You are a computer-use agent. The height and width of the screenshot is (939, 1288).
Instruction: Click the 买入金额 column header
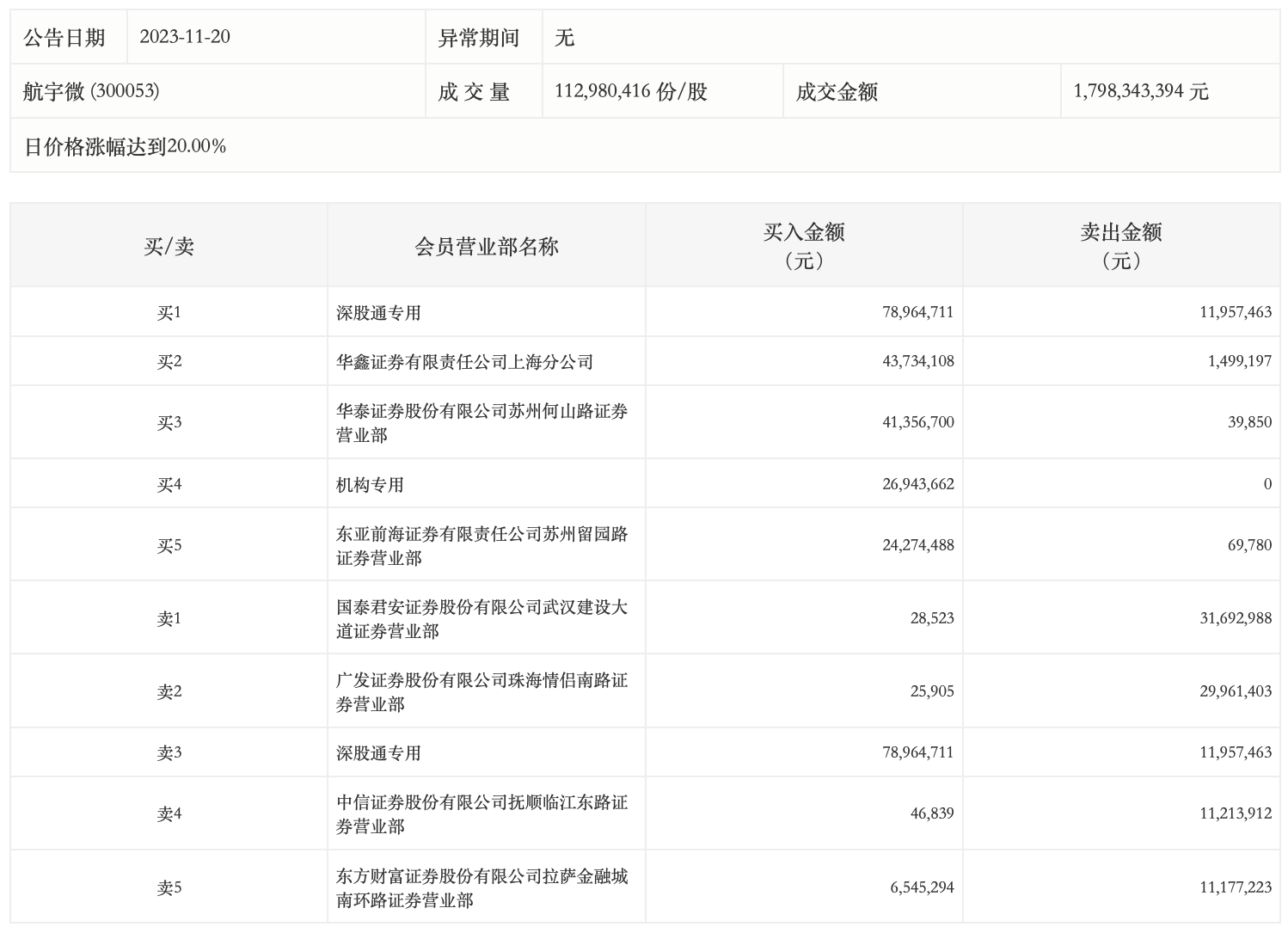(x=804, y=245)
